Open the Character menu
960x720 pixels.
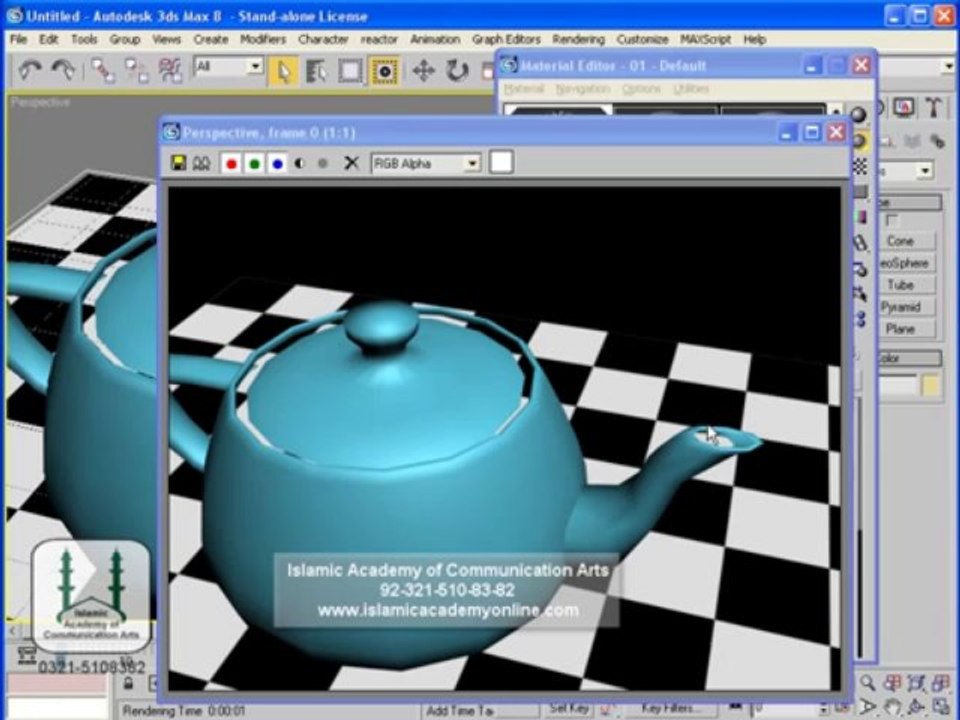coord(323,39)
